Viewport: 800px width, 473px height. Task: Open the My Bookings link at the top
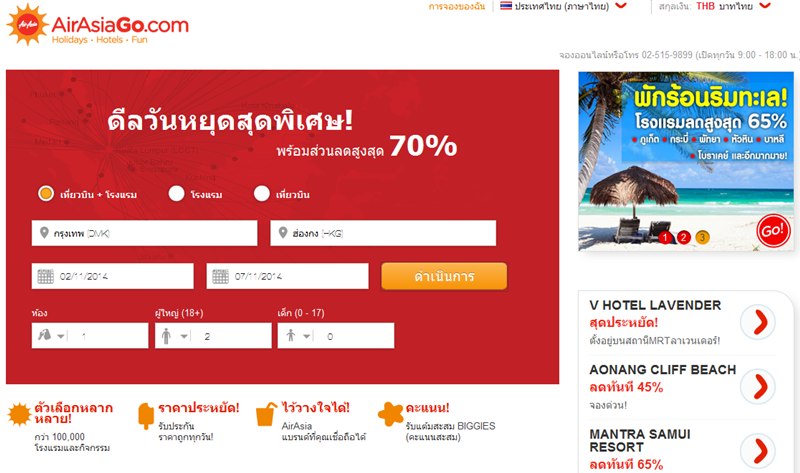pos(457,6)
